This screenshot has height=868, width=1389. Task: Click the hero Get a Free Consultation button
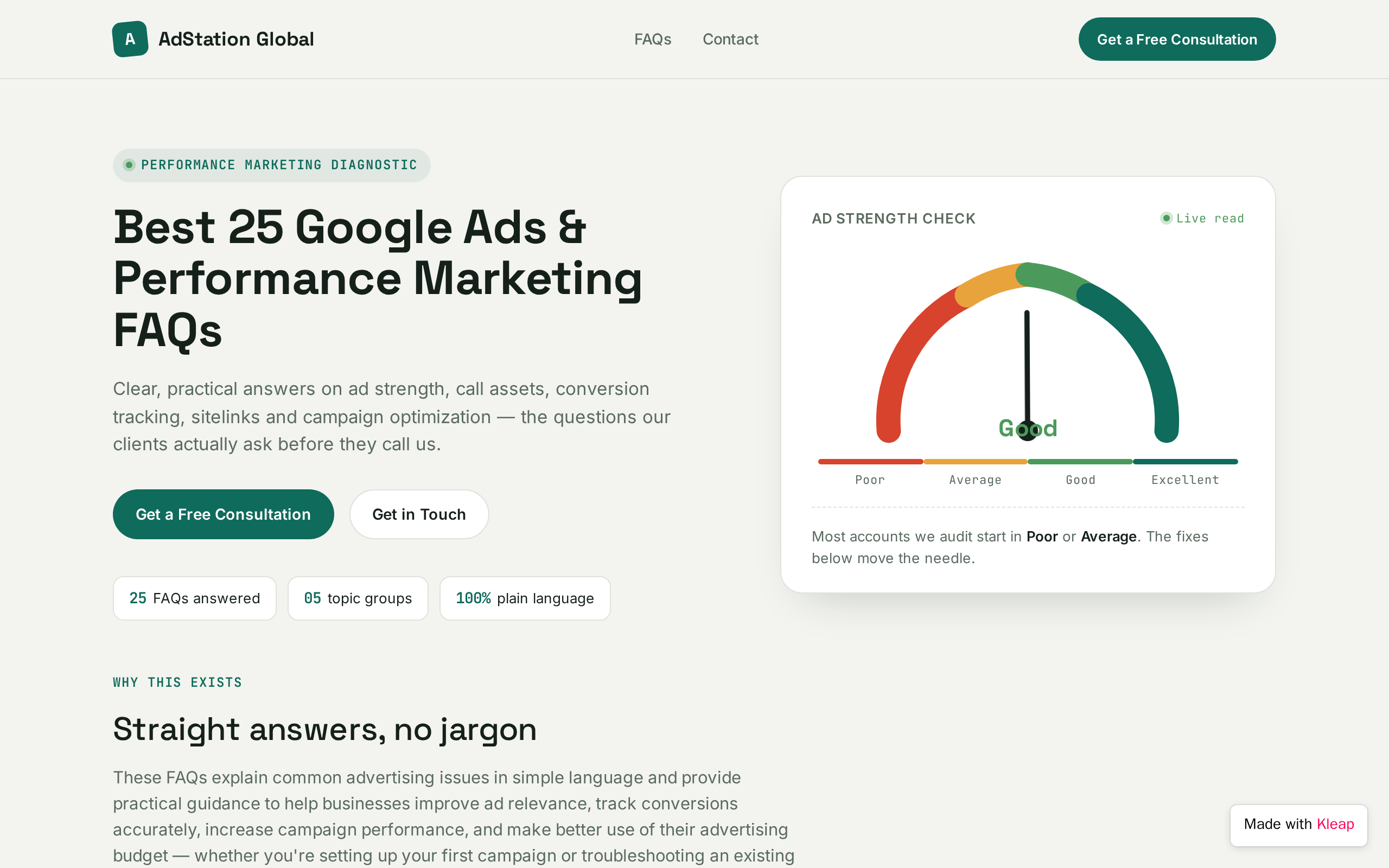click(x=224, y=514)
